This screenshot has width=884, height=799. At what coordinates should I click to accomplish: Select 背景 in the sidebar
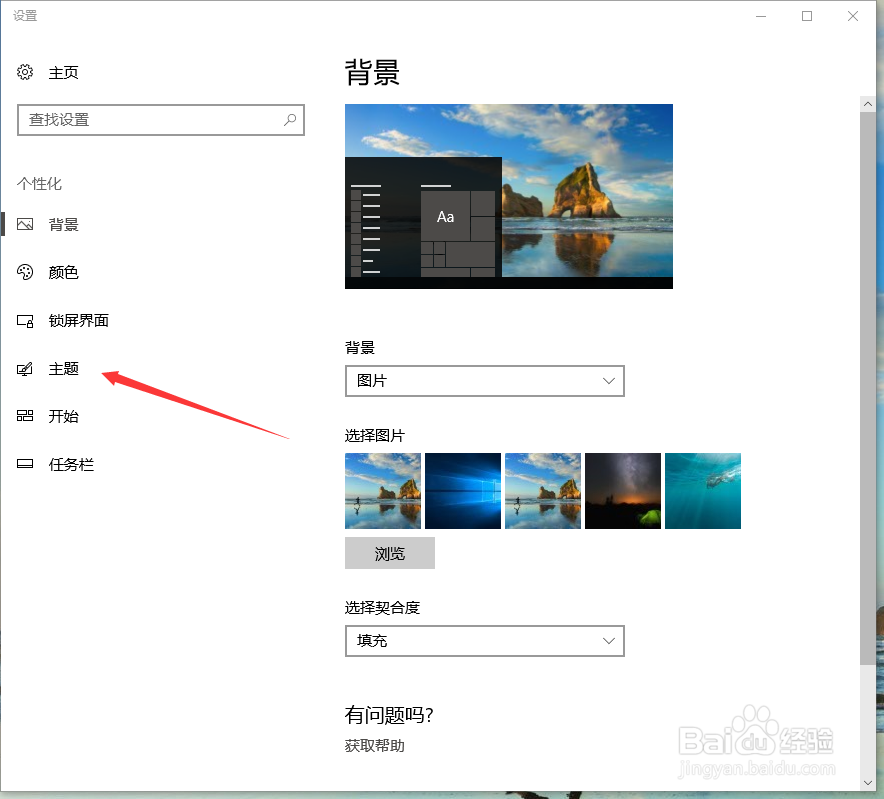(x=63, y=224)
